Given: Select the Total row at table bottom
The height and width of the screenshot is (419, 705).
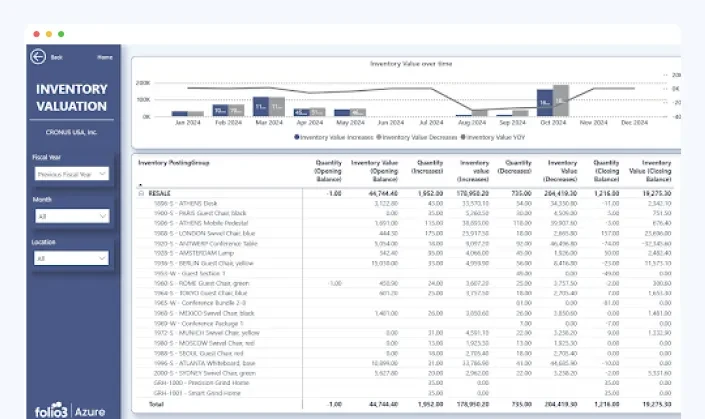Looking at the screenshot, I should [404, 404].
